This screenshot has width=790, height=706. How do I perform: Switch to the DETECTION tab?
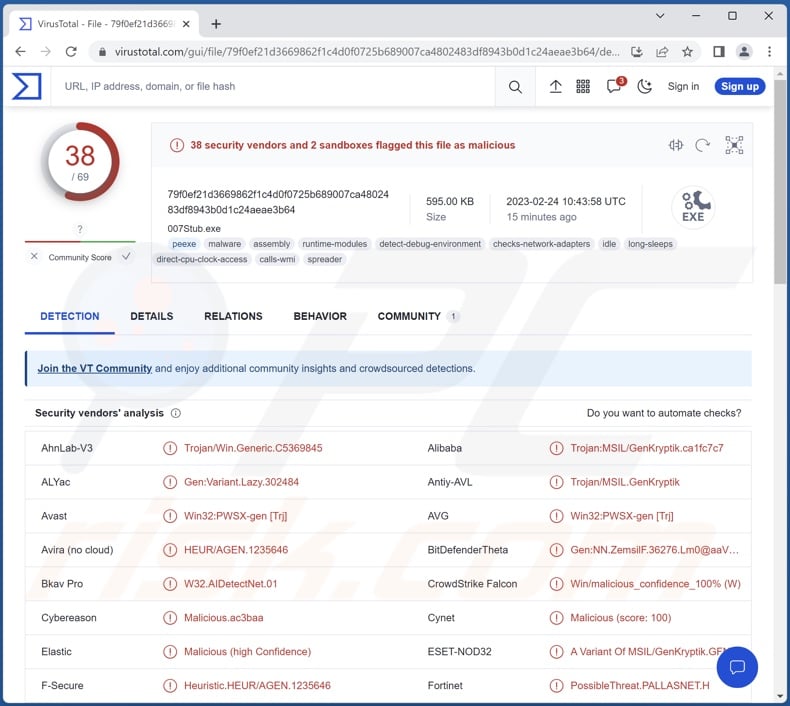click(70, 316)
